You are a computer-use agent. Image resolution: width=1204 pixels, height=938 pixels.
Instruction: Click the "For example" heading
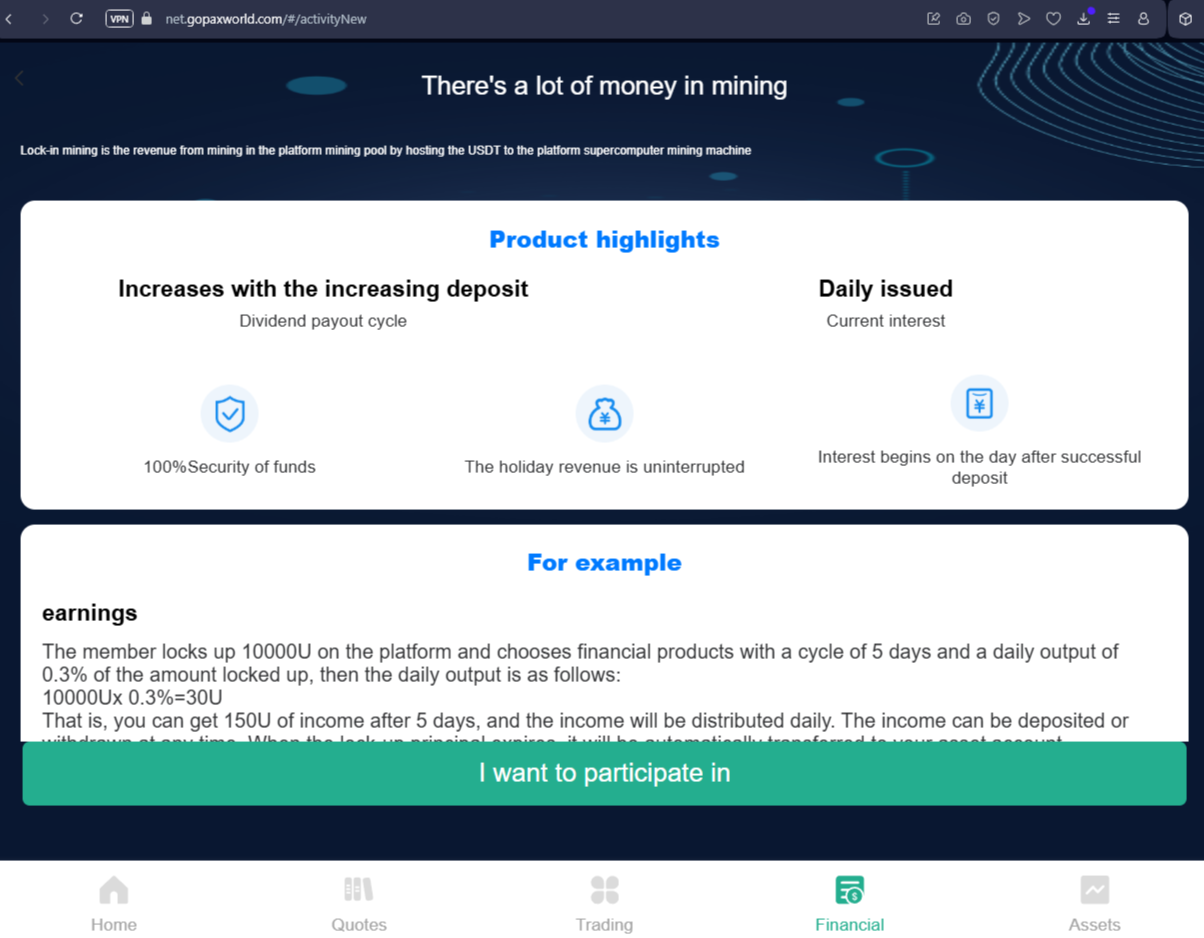click(x=604, y=562)
